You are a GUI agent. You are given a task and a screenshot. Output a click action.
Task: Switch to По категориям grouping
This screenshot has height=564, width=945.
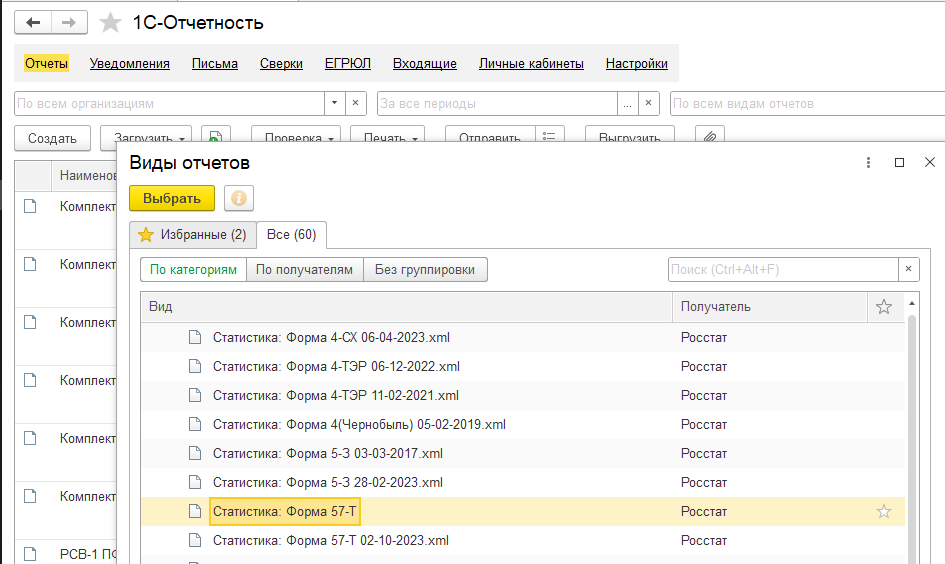(x=193, y=269)
